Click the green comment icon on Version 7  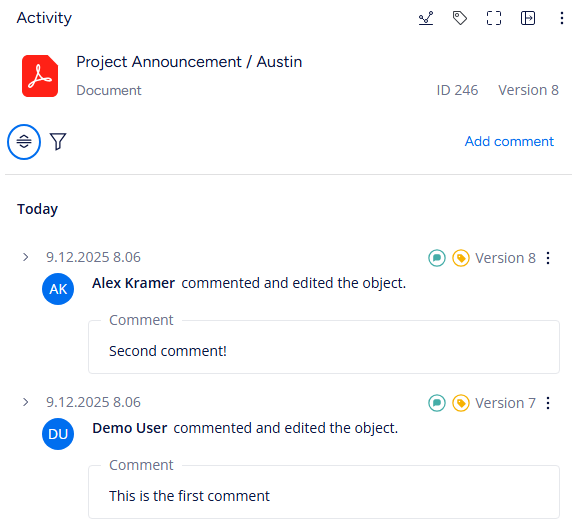tap(437, 403)
